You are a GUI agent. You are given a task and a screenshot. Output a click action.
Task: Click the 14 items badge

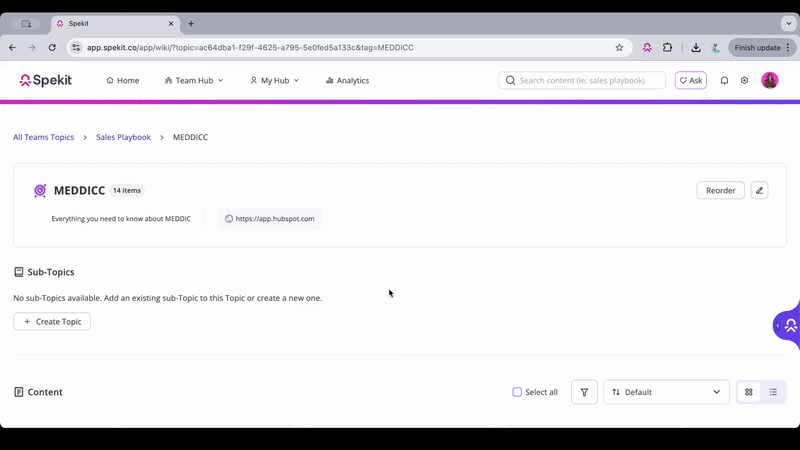[127, 190]
